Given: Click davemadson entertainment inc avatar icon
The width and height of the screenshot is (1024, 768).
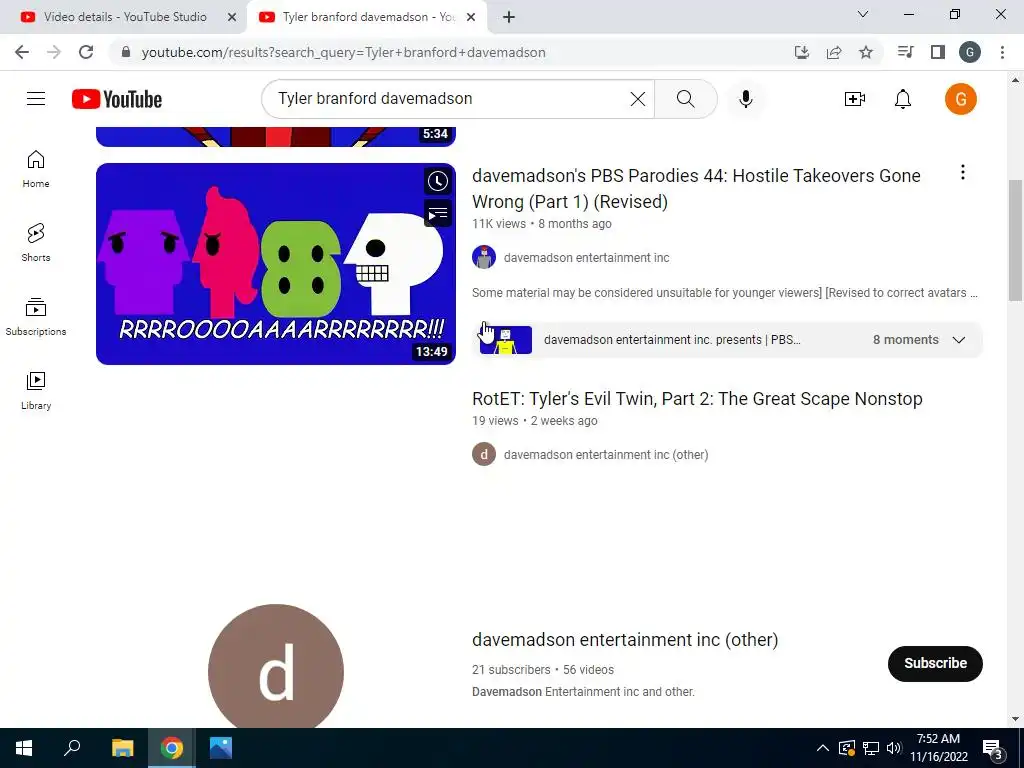Looking at the screenshot, I should (x=484, y=257).
